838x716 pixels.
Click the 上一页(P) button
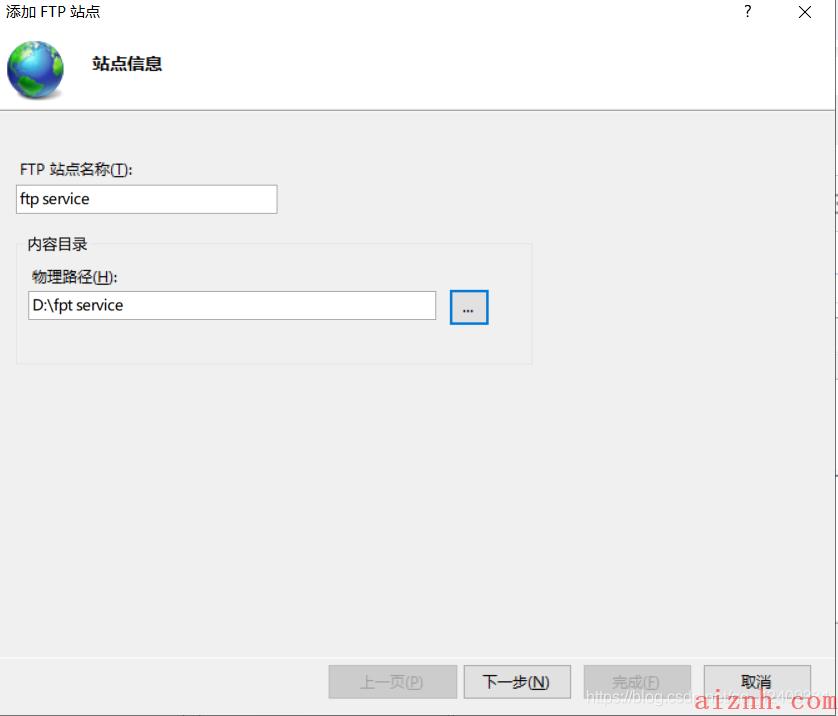coord(392,682)
